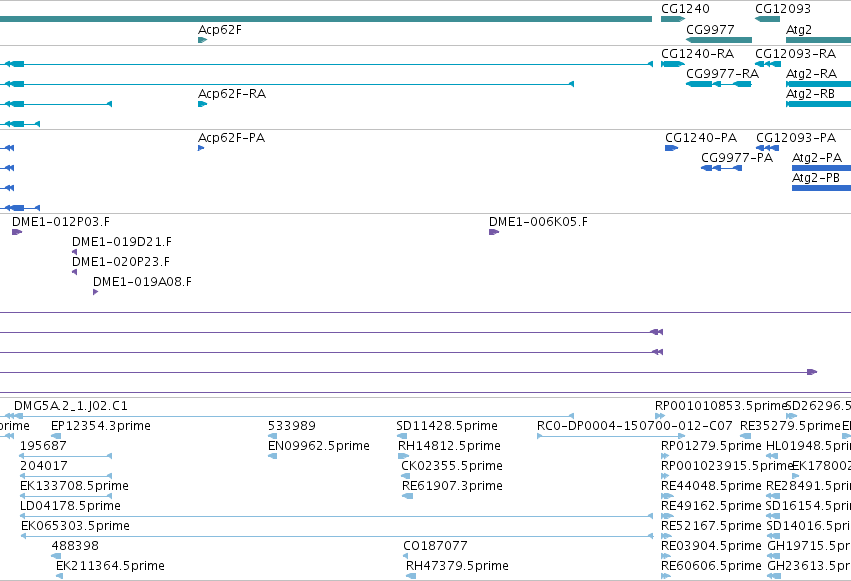Select the Acp62F gene glyph

[x=202, y=40]
